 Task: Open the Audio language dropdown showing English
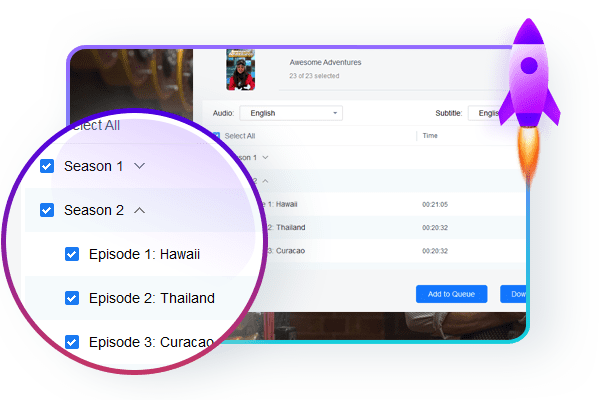tap(291, 113)
